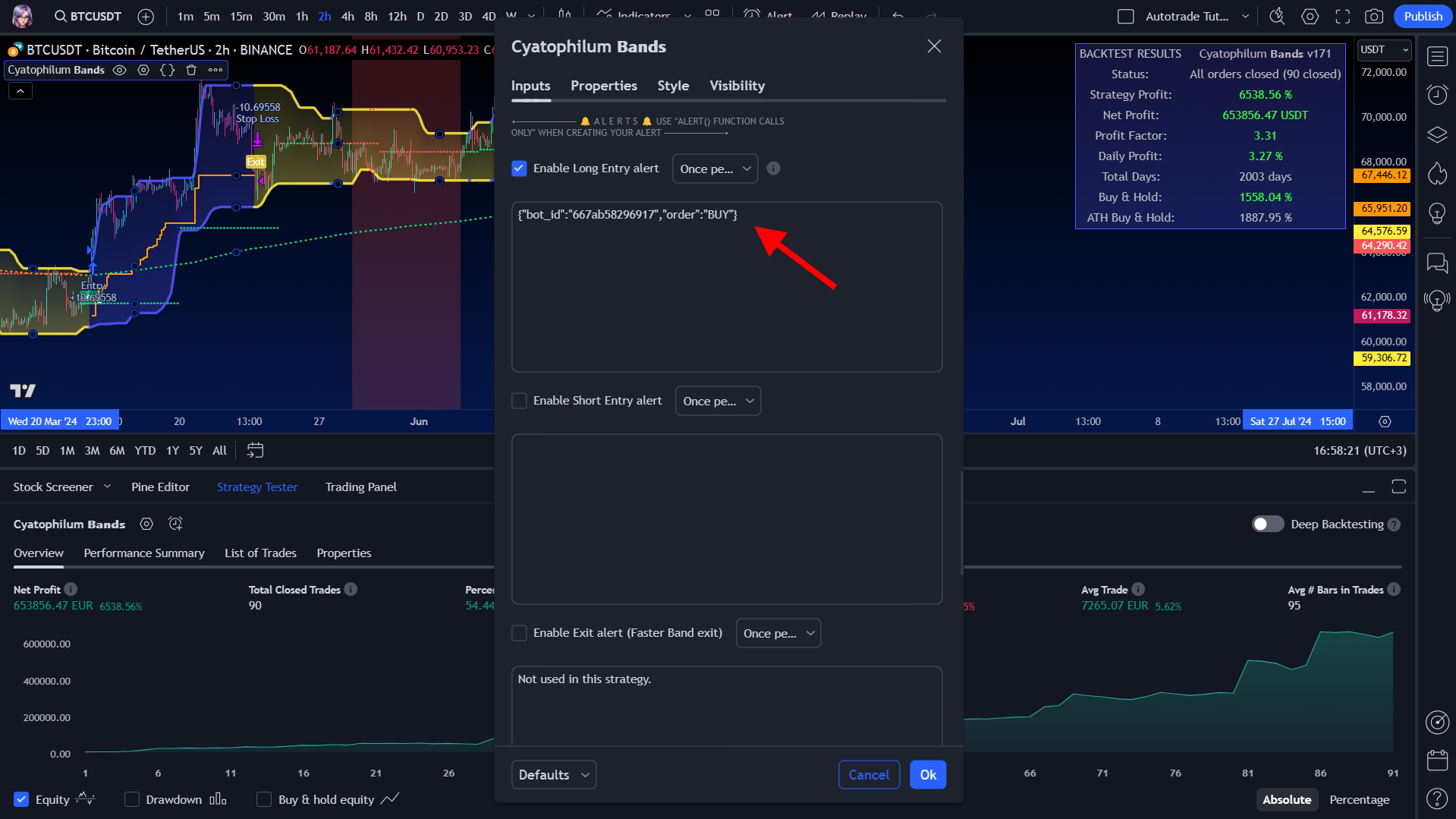Switch to the Properties tab in dialog
This screenshot has width=1456, height=819.
(604, 86)
